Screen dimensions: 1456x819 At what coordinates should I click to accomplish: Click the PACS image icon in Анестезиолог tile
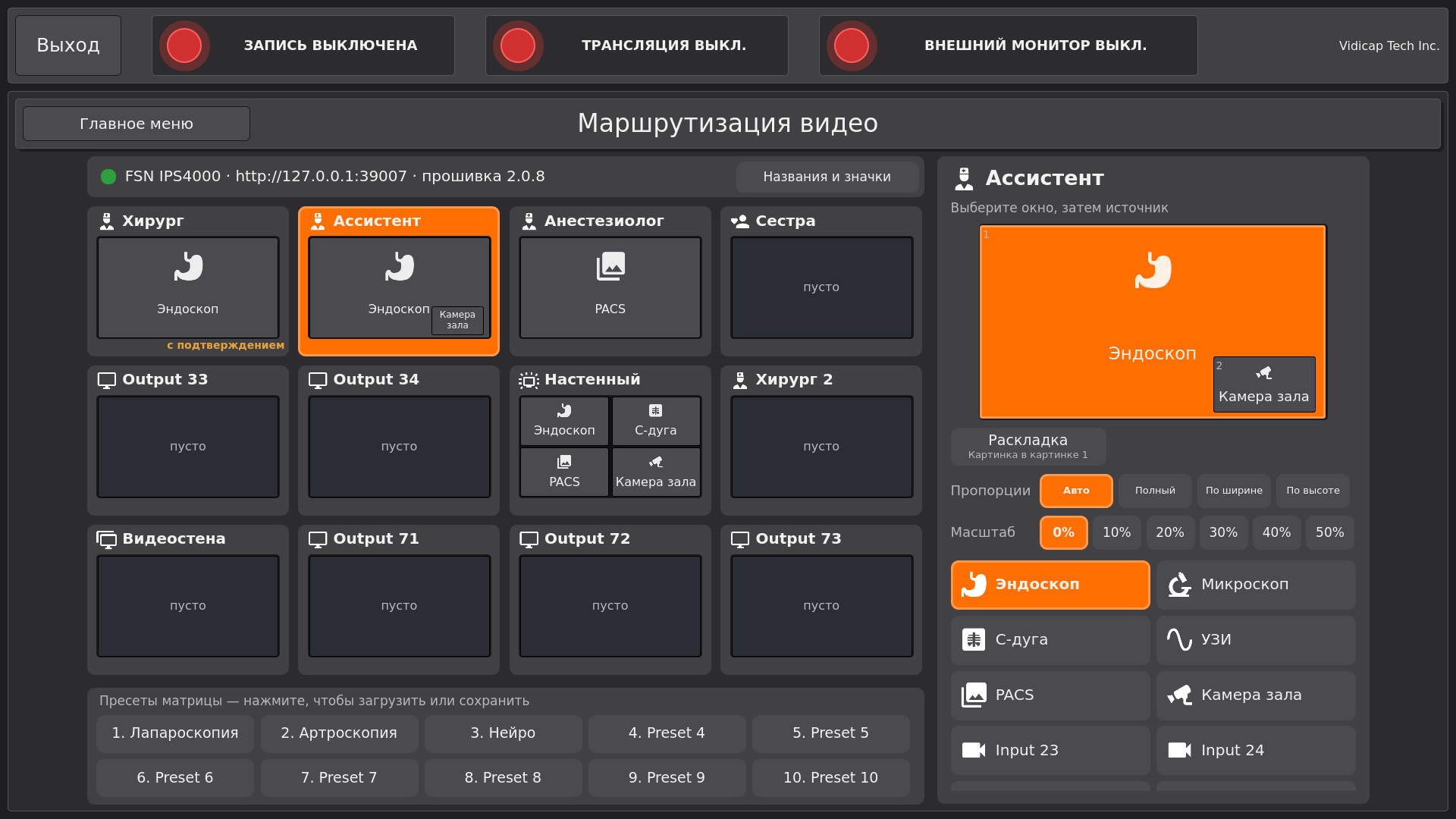610,266
